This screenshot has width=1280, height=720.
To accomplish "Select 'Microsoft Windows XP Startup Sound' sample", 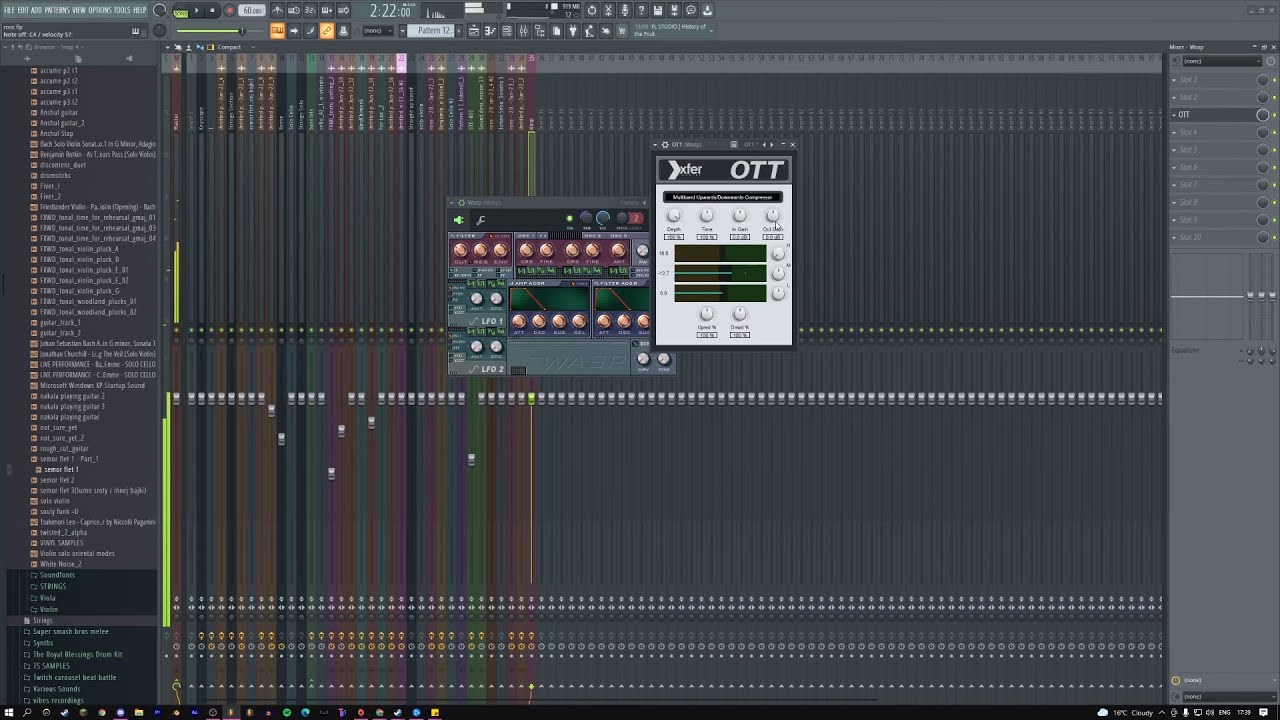I will [x=92, y=385].
